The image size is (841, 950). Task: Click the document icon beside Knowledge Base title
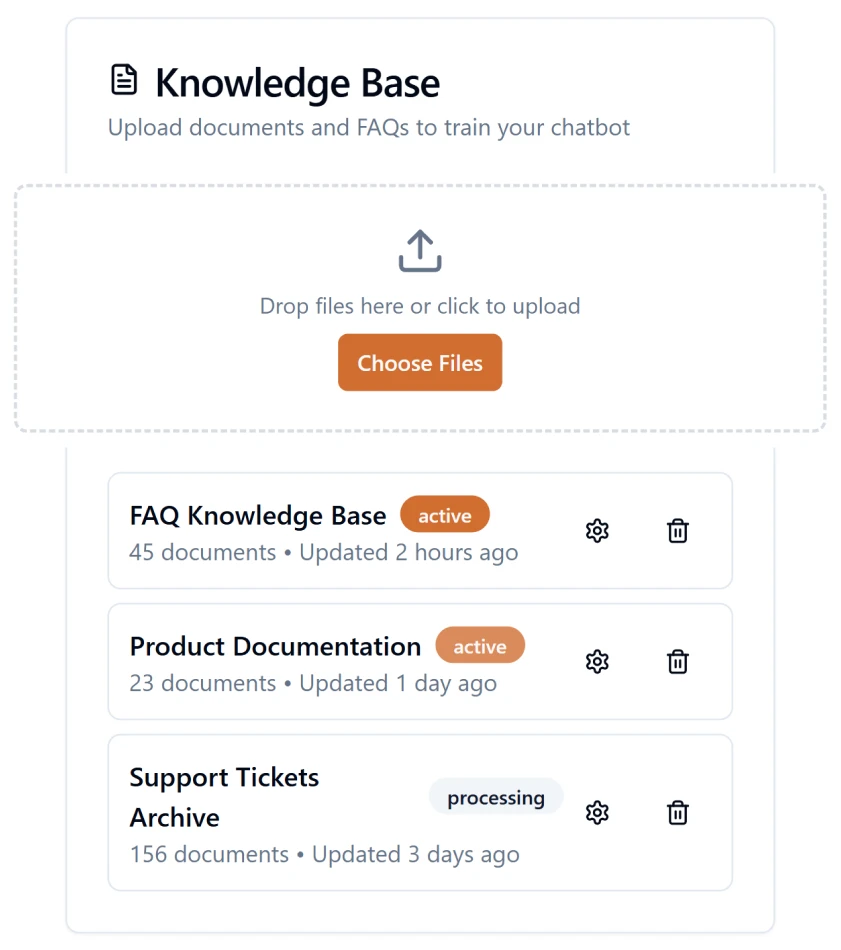pyautogui.click(x=123, y=79)
